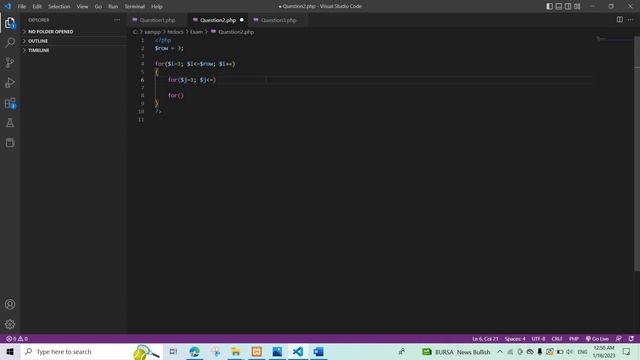The height and width of the screenshot is (360, 640).
Task: Expand the NO FOLDER OPENED section
Action: point(74,31)
